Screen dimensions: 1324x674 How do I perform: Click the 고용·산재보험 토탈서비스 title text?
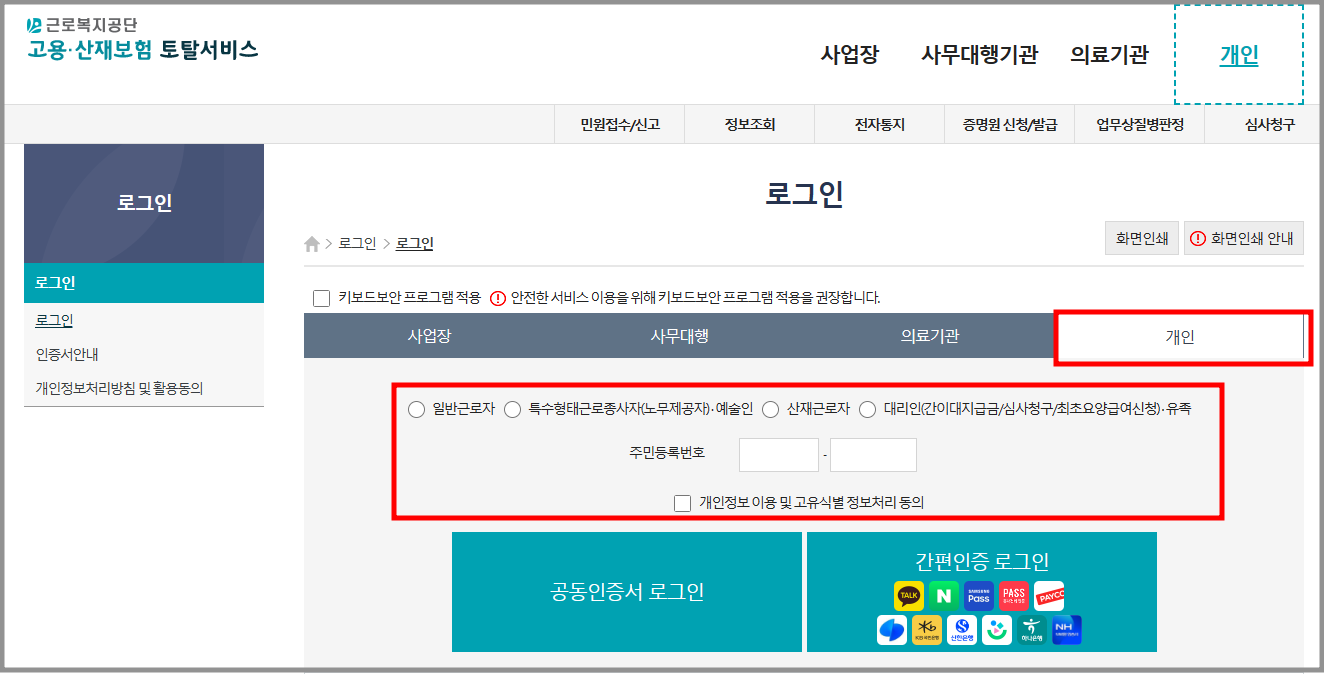coord(143,49)
